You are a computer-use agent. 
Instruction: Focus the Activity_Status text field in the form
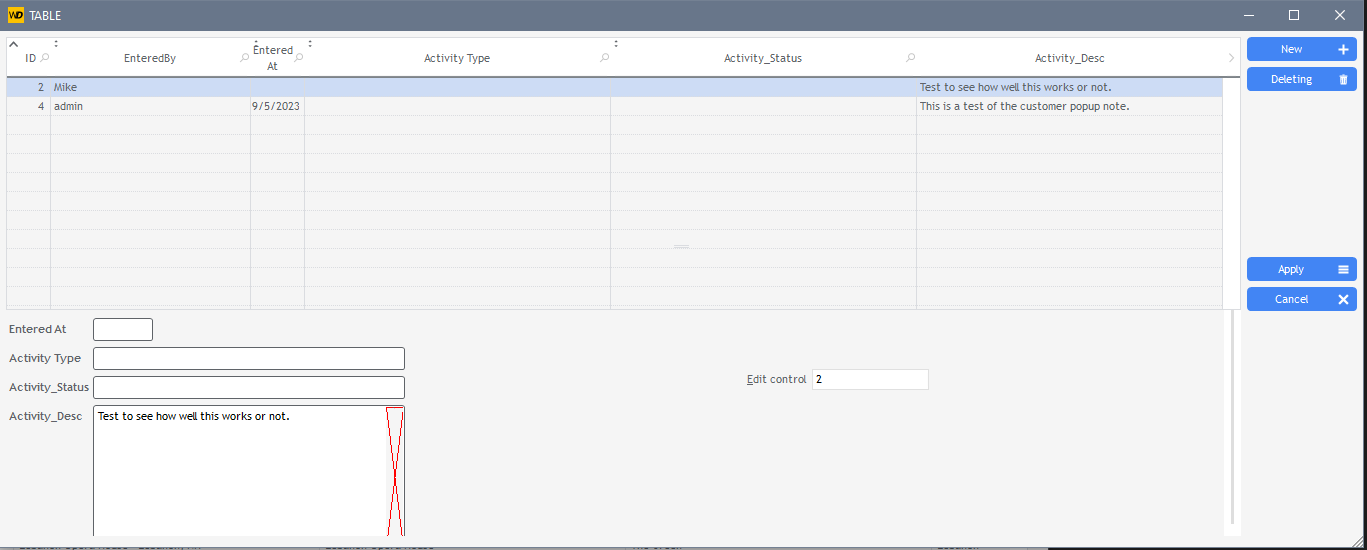point(248,387)
